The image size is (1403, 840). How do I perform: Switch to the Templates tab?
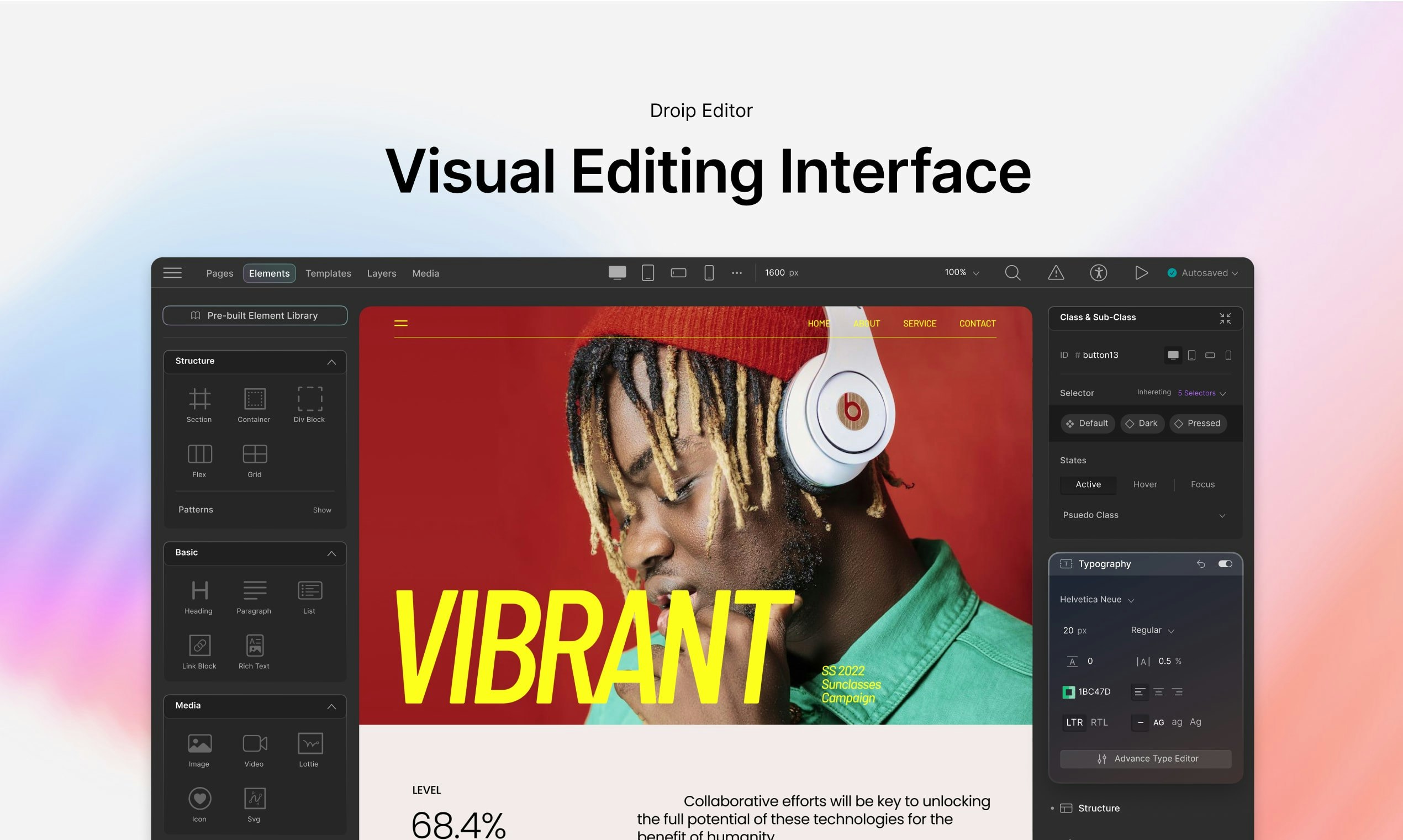328,273
